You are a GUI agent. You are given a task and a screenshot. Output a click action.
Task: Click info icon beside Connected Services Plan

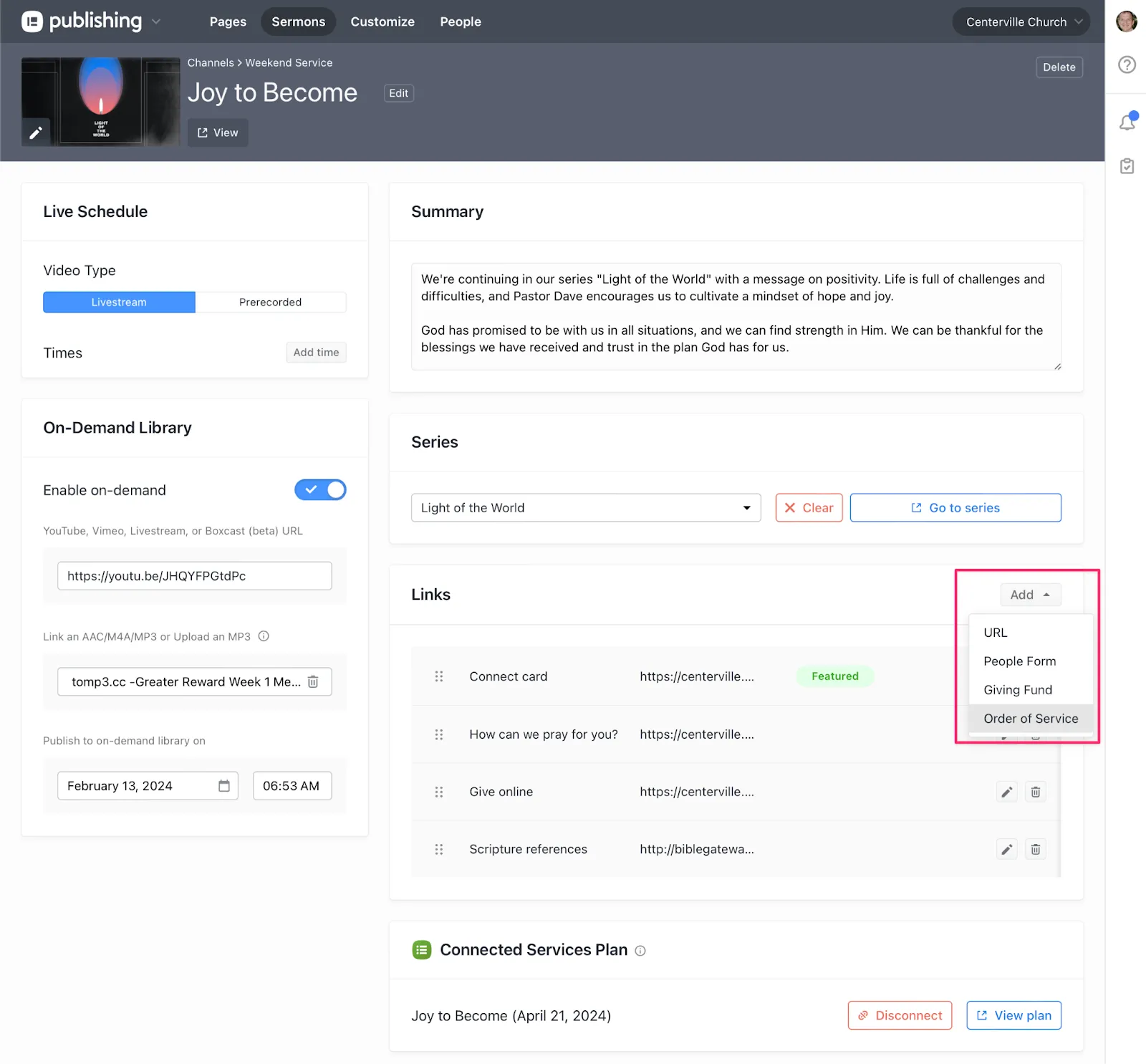coord(640,951)
